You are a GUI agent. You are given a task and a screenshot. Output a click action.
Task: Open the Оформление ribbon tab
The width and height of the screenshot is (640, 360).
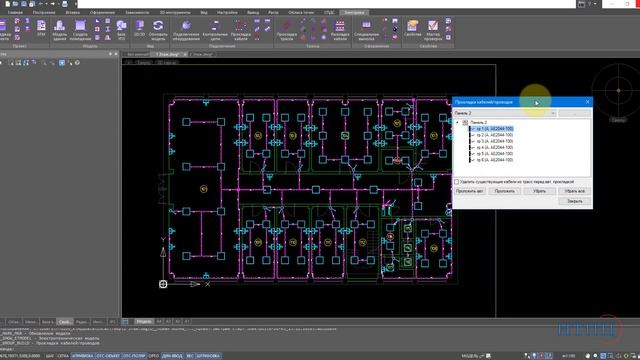(x=102, y=13)
